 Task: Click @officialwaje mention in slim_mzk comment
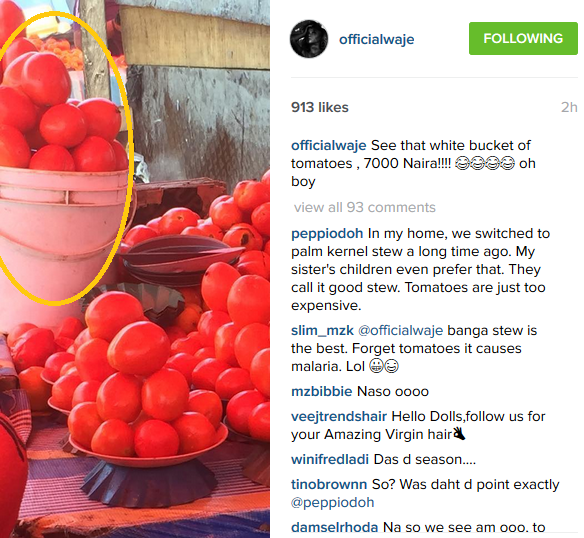click(x=400, y=330)
